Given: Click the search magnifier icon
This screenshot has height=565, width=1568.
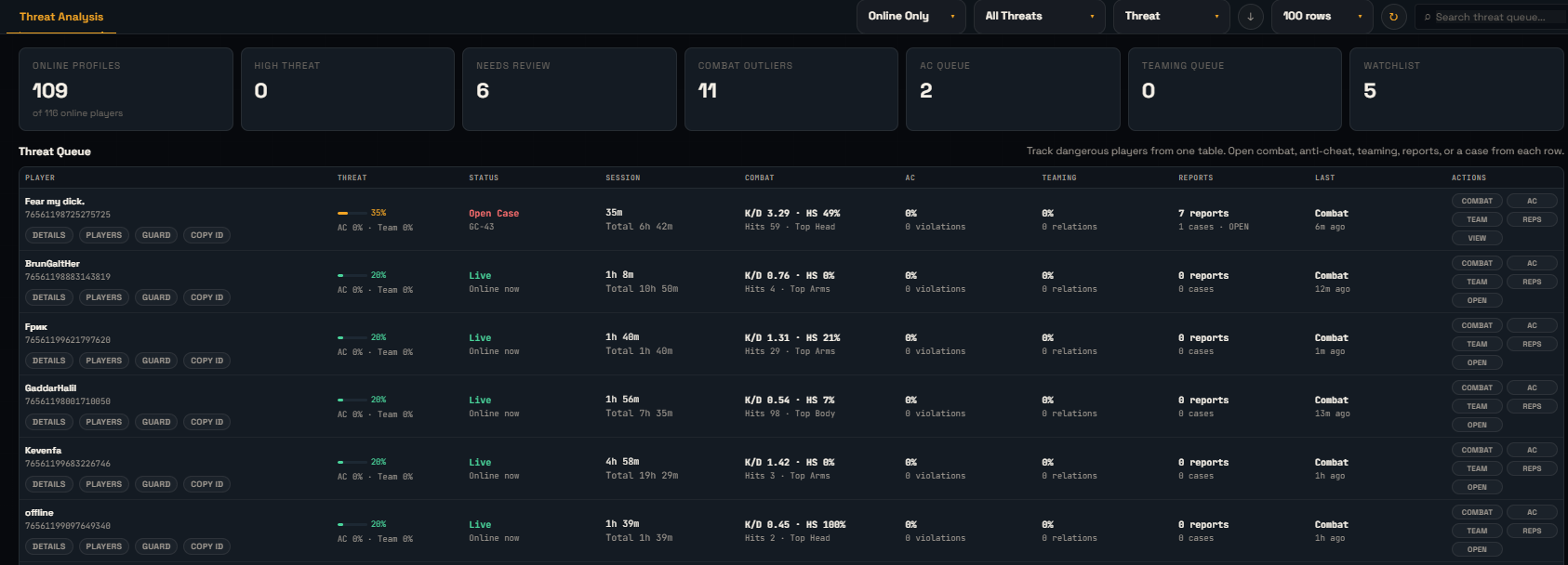Looking at the screenshot, I should [1428, 17].
